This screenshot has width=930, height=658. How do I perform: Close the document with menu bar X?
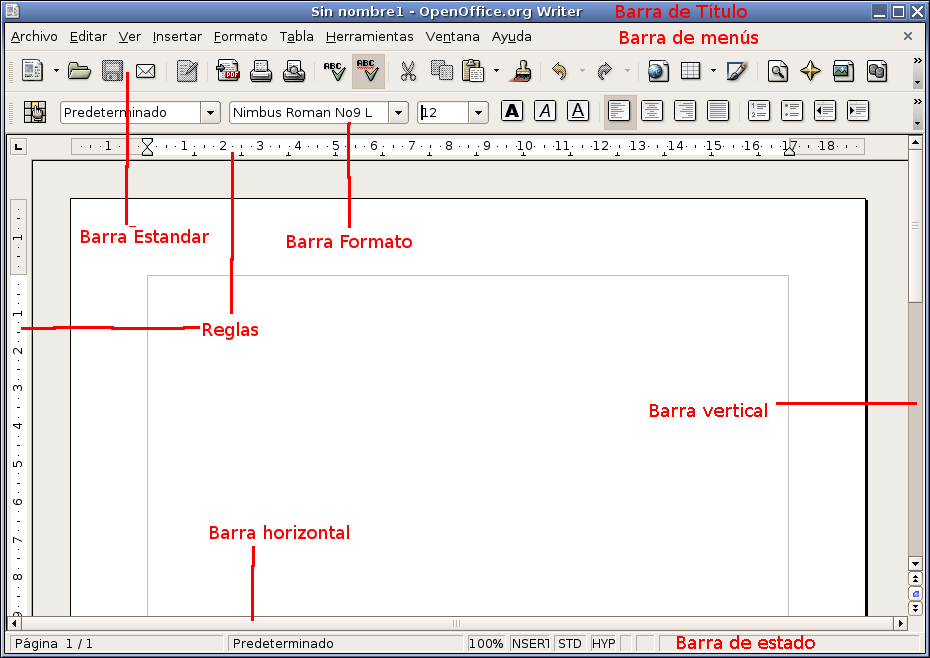point(907,36)
